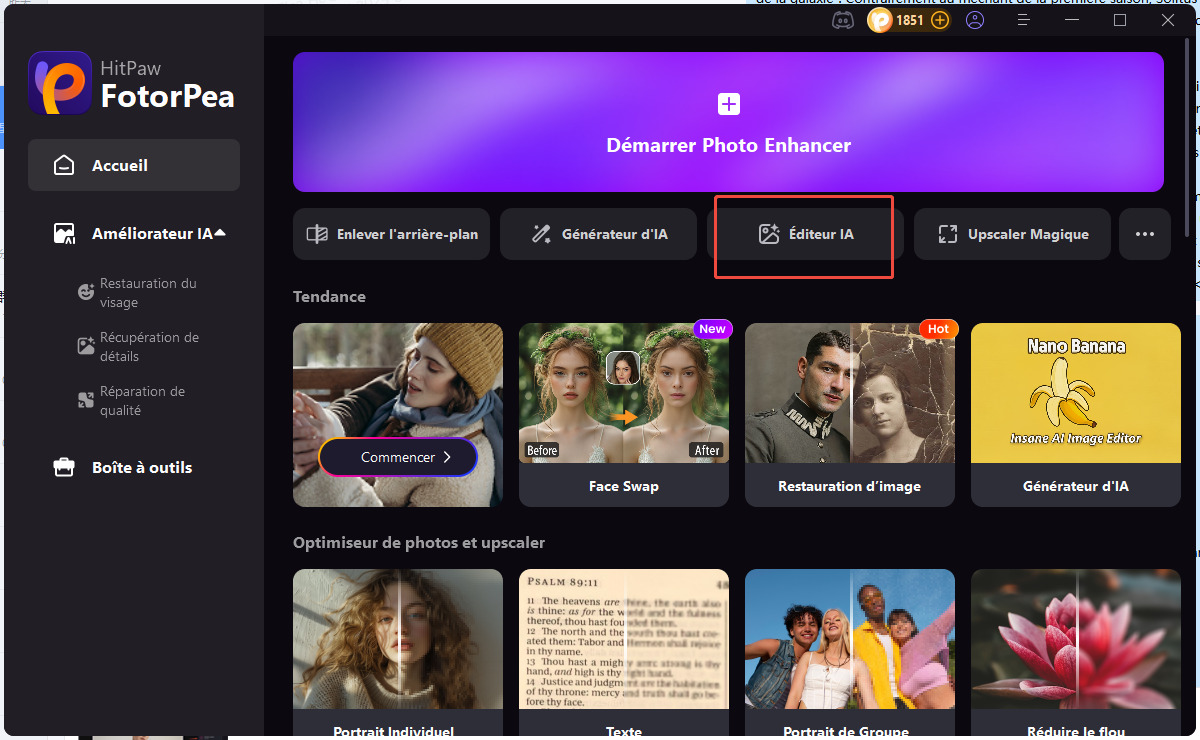Choose Réparation de qualité option

coord(140,401)
